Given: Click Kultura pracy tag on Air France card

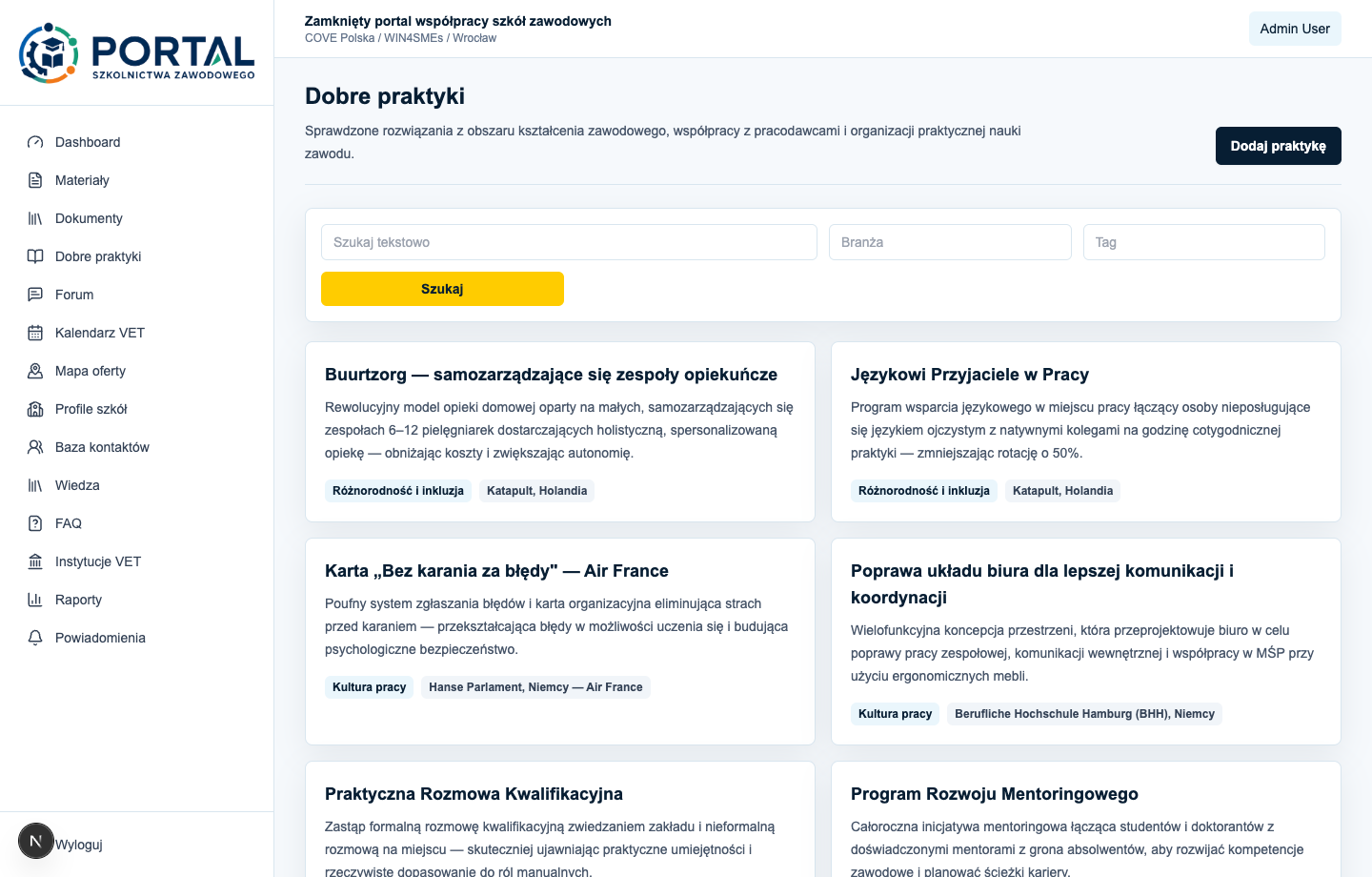Looking at the screenshot, I should 369,687.
